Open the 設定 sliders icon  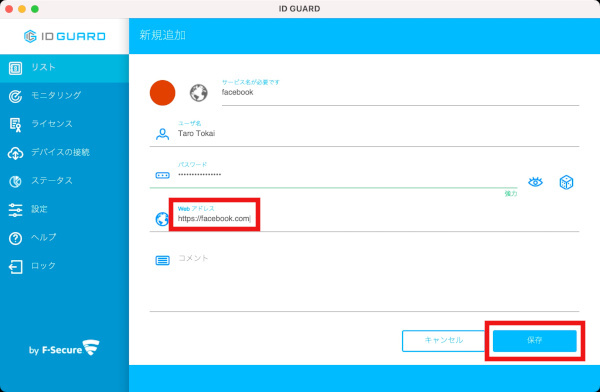click(x=15, y=210)
